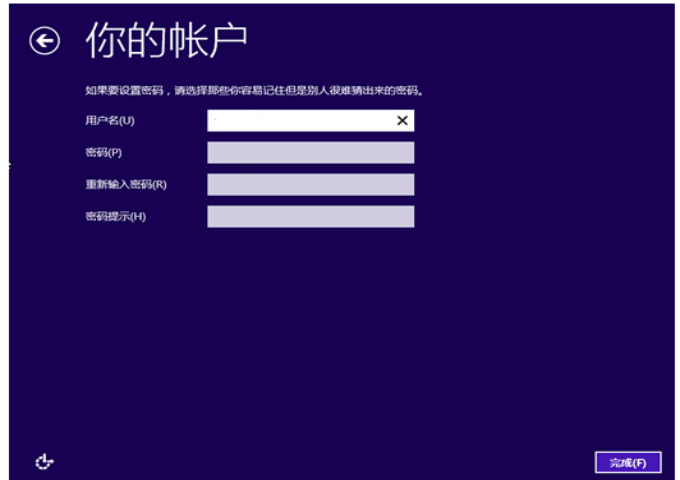The height and width of the screenshot is (480, 680).
Task: Open the Ease of Access icon
Action: tap(44, 462)
